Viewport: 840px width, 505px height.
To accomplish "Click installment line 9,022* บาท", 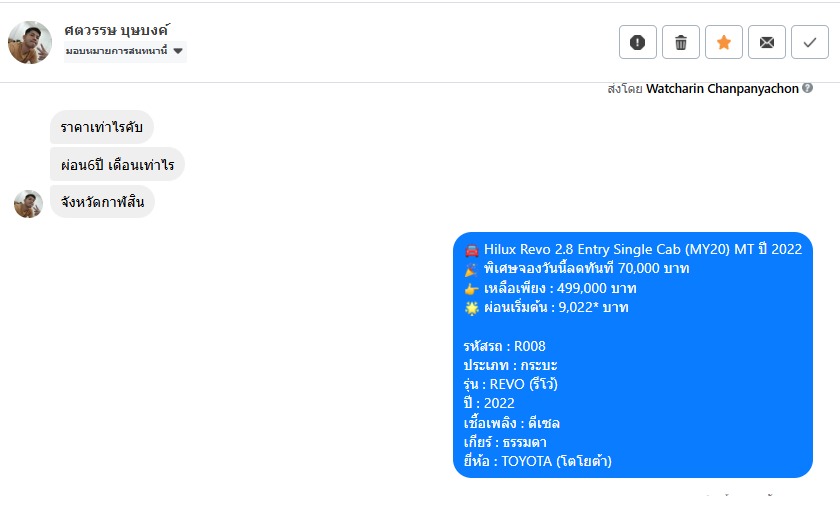I will pos(556,307).
